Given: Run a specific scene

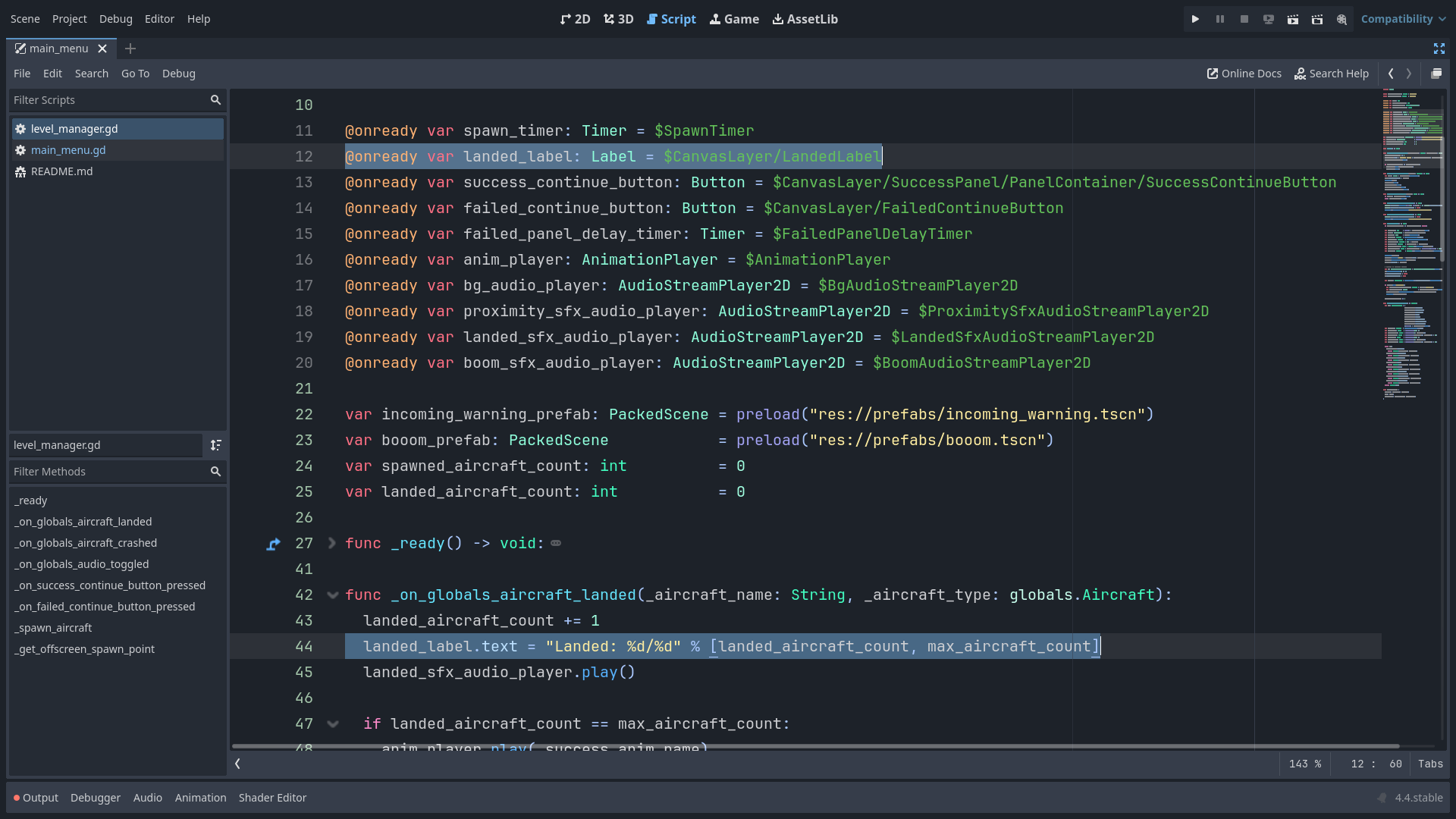Looking at the screenshot, I should point(1317,19).
